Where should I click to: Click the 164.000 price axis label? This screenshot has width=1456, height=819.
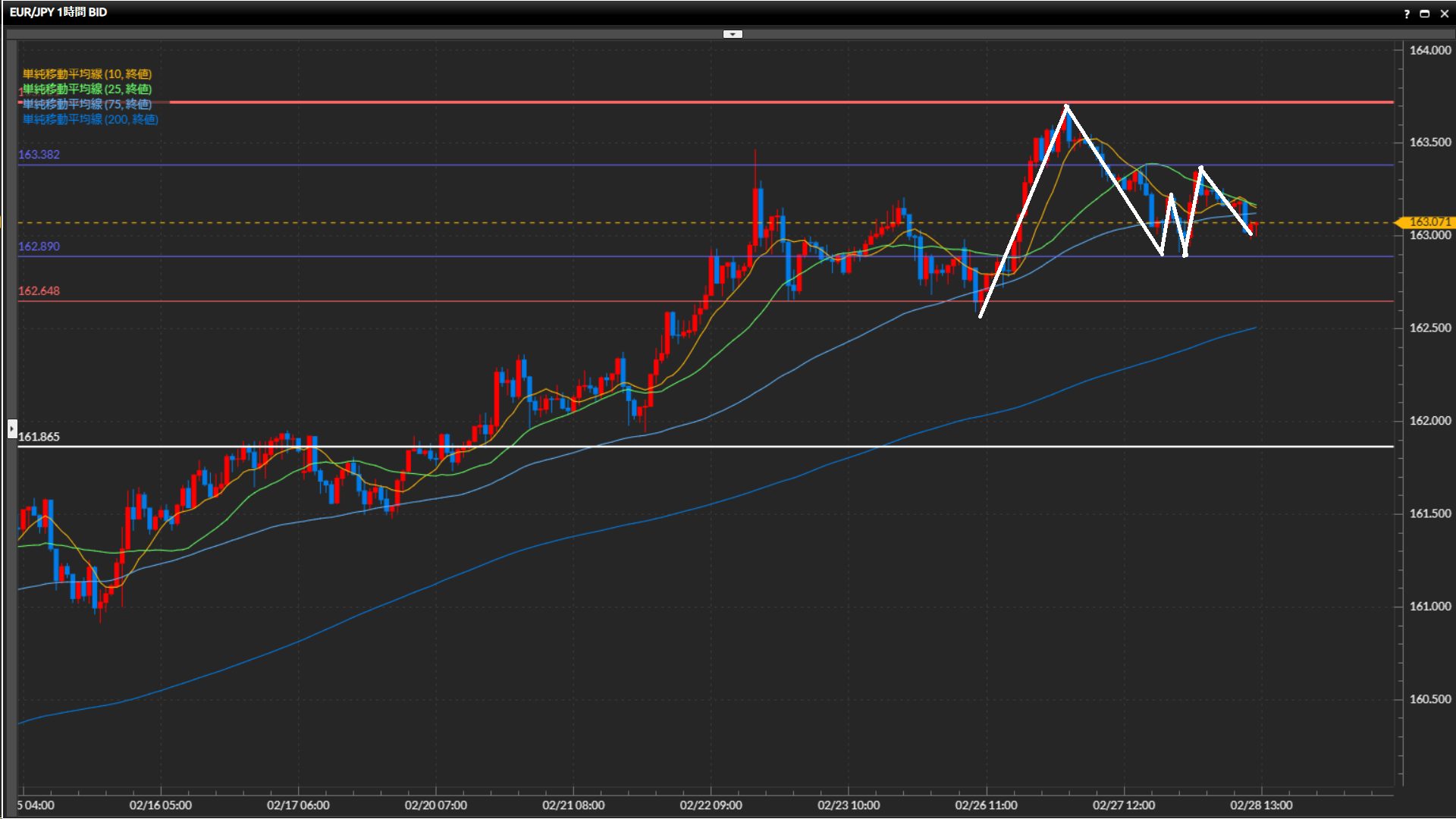pyautogui.click(x=1429, y=50)
